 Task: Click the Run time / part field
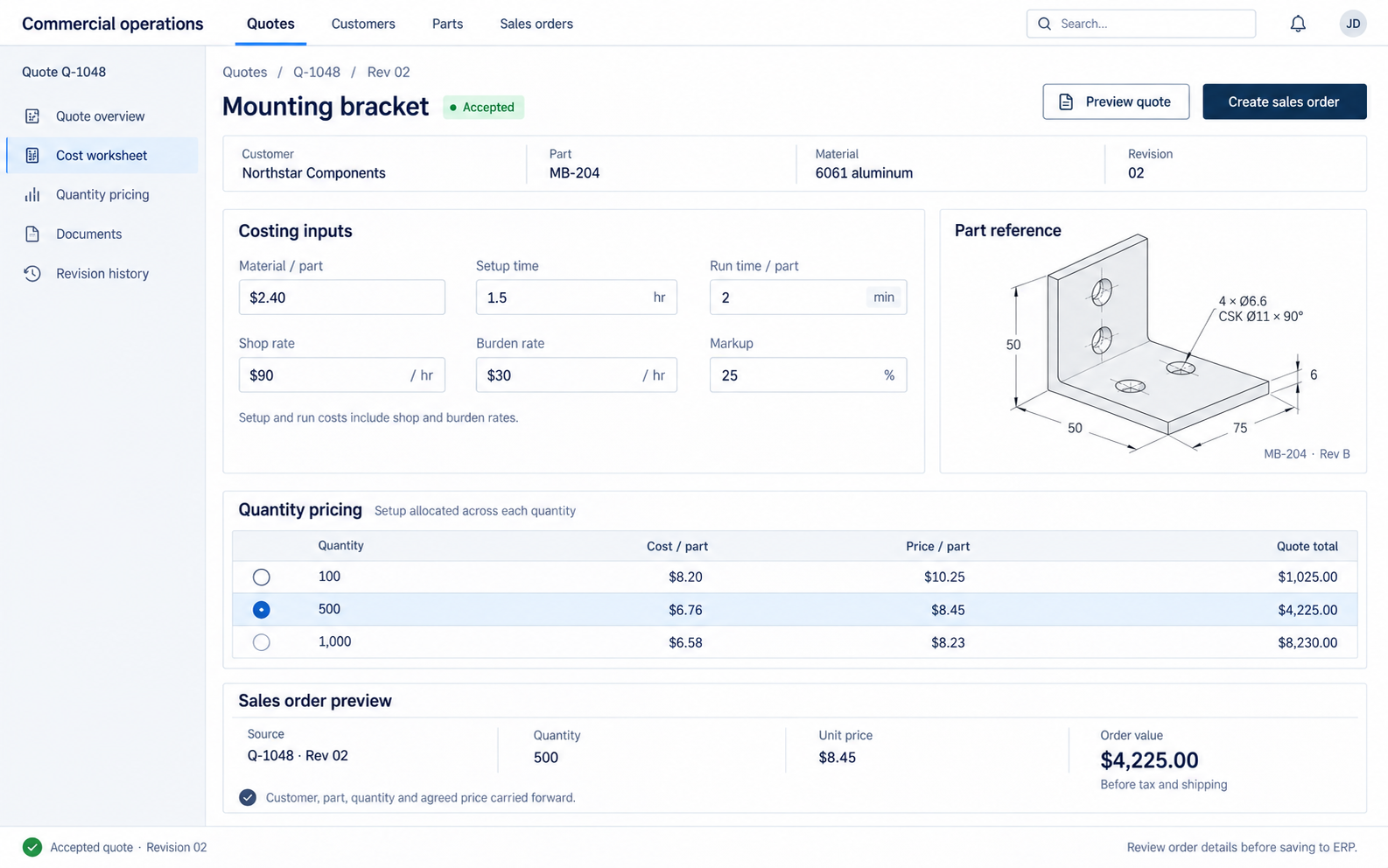click(x=808, y=297)
